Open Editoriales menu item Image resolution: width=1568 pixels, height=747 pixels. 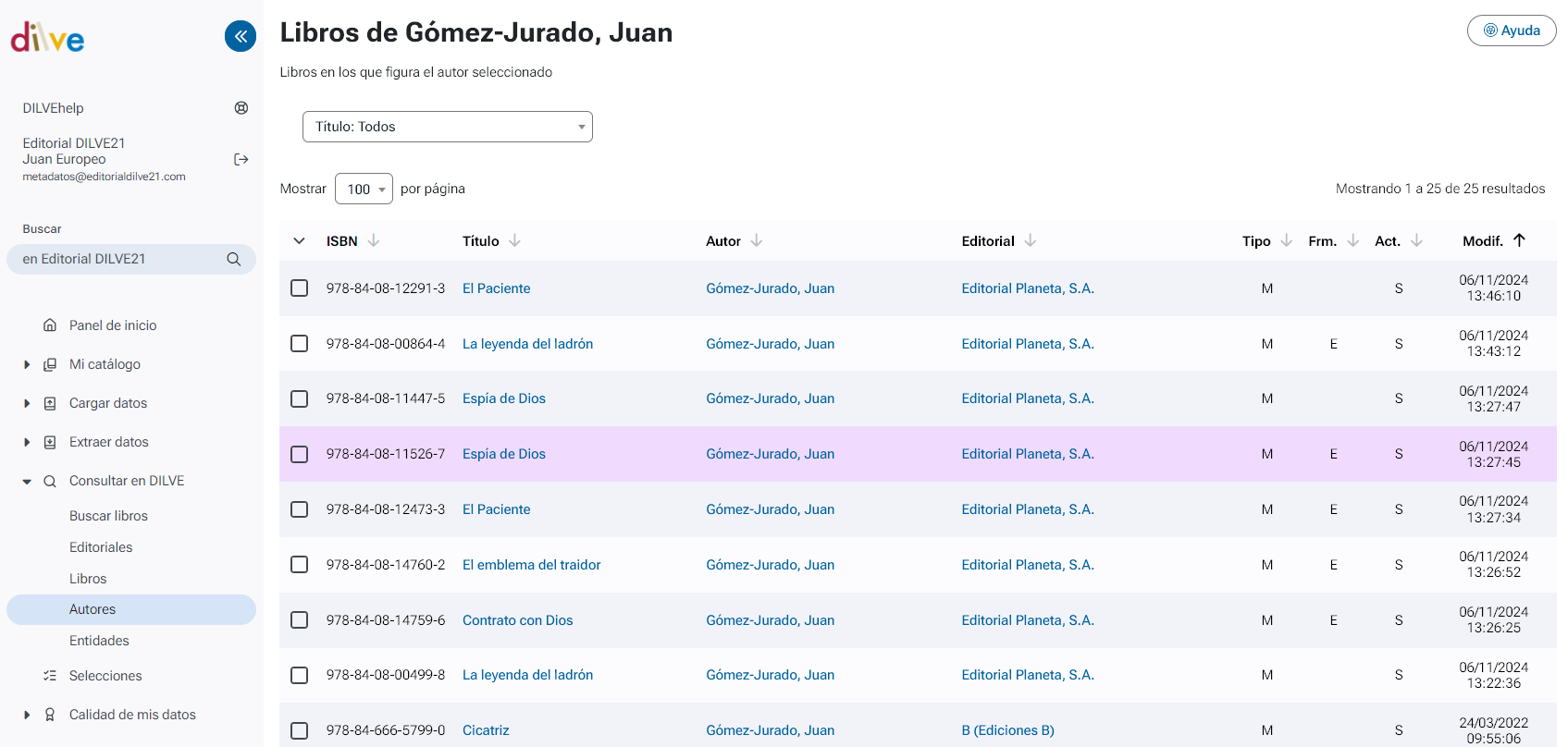click(x=101, y=547)
